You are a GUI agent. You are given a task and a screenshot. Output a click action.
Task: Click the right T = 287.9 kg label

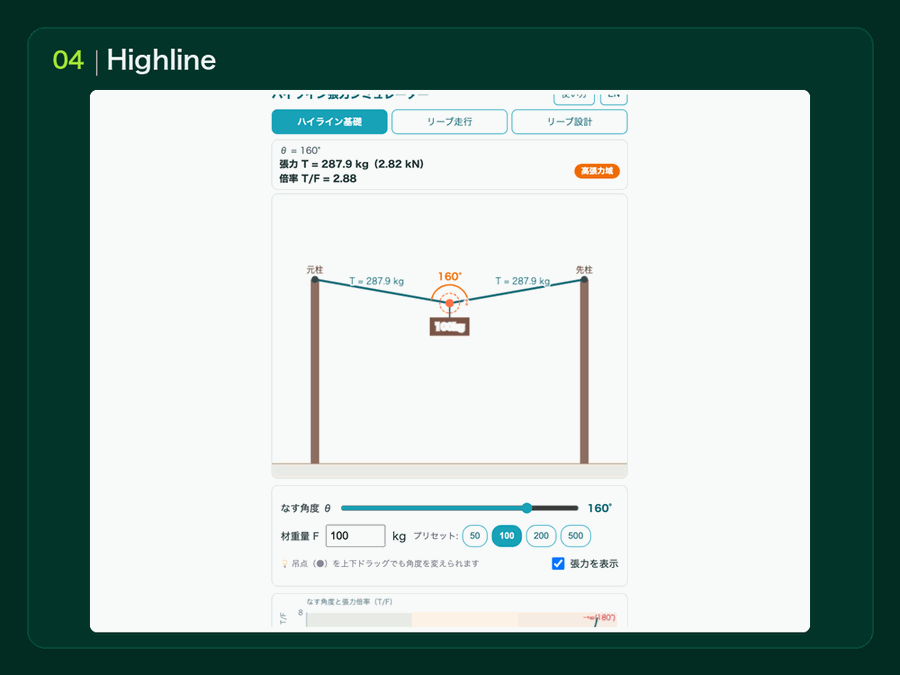(x=522, y=281)
